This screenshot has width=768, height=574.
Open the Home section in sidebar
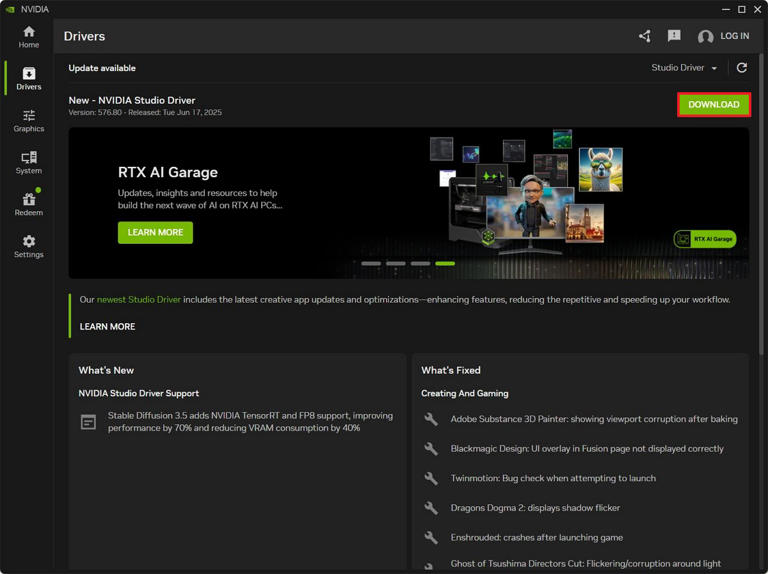tap(28, 37)
